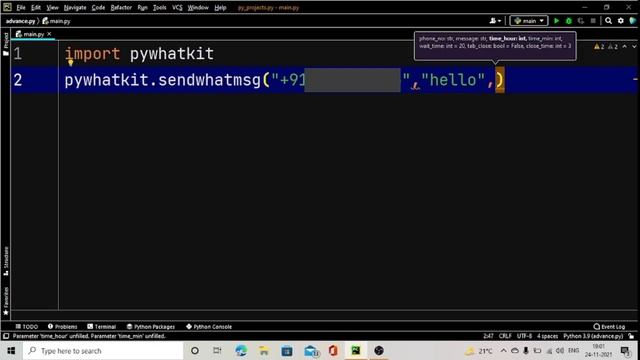Open the Refactor menu
Viewport: 640px width, 360px height.
[x=121, y=7]
